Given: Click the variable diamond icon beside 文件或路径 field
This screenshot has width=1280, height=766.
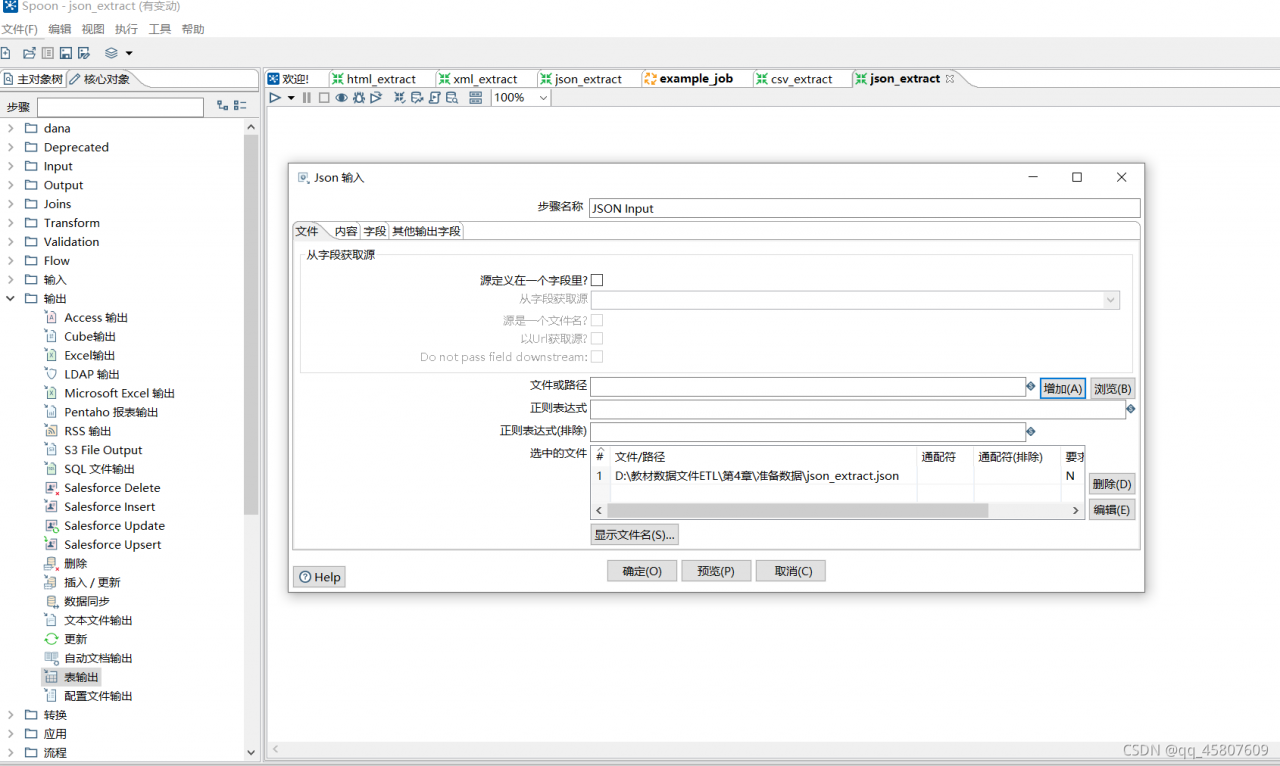Looking at the screenshot, I should pyautogui.click(x=1031, y=386).
